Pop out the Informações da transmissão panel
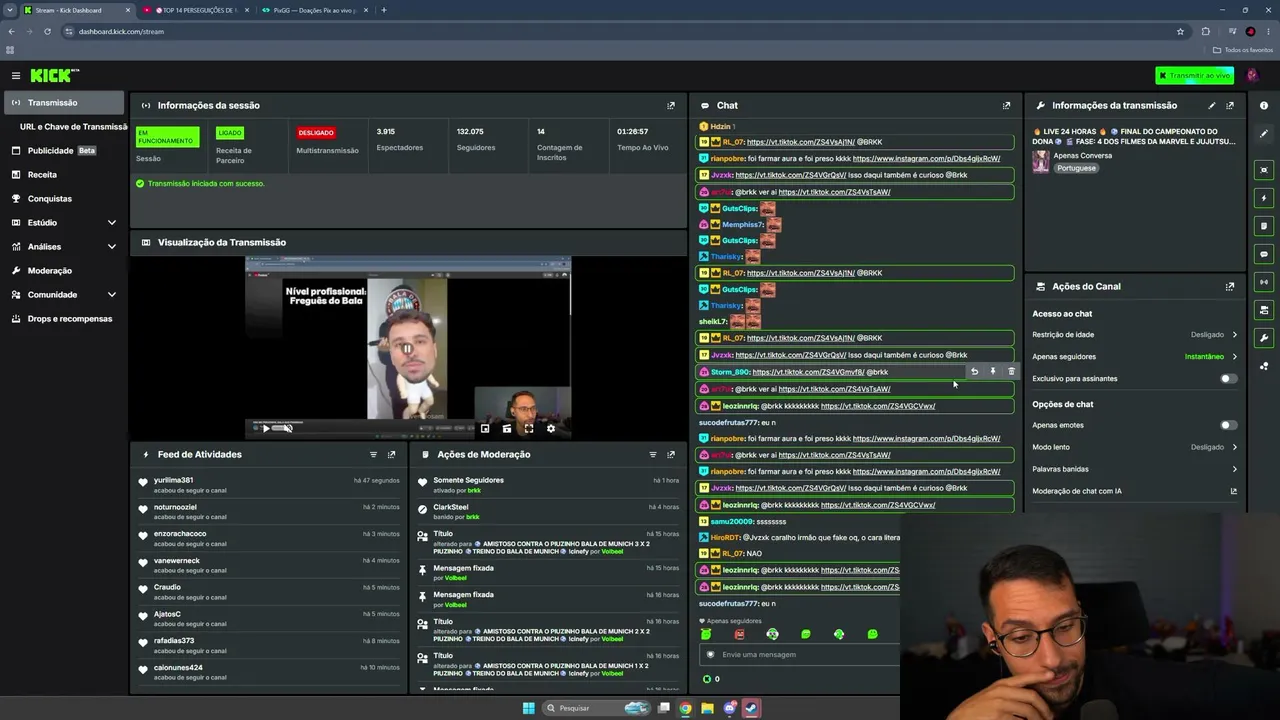This screenshot has height=720, width=1280. (1230, 105)
